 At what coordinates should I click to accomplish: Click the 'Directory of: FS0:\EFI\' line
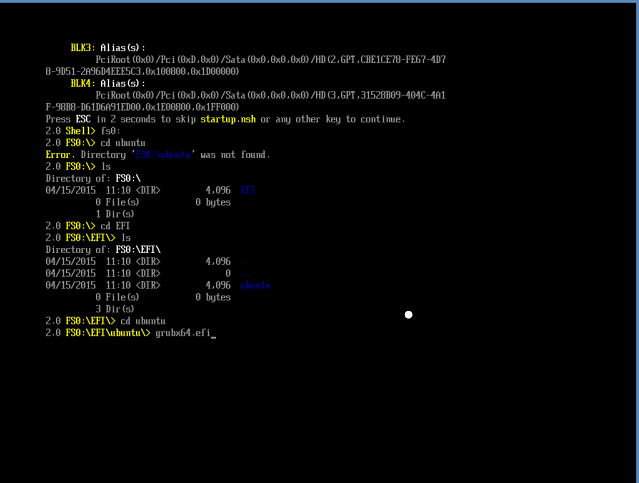(x=103, y=249)
